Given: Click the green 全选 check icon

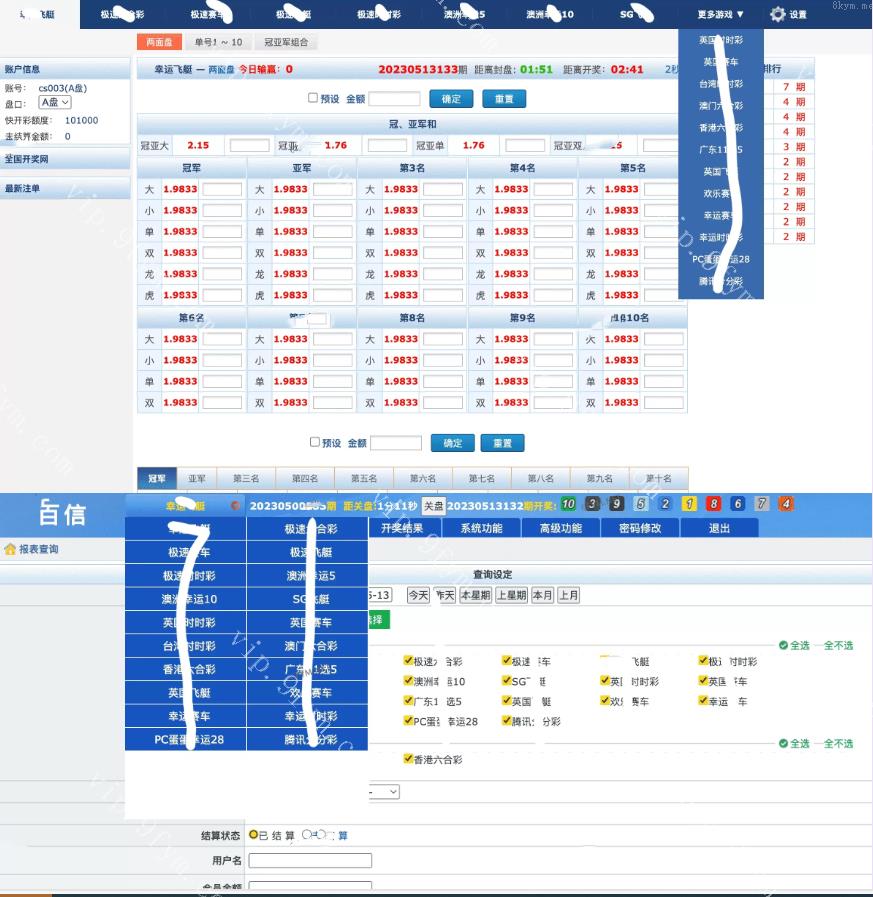Looking at the screenshot, I should [x=784, y=645].
